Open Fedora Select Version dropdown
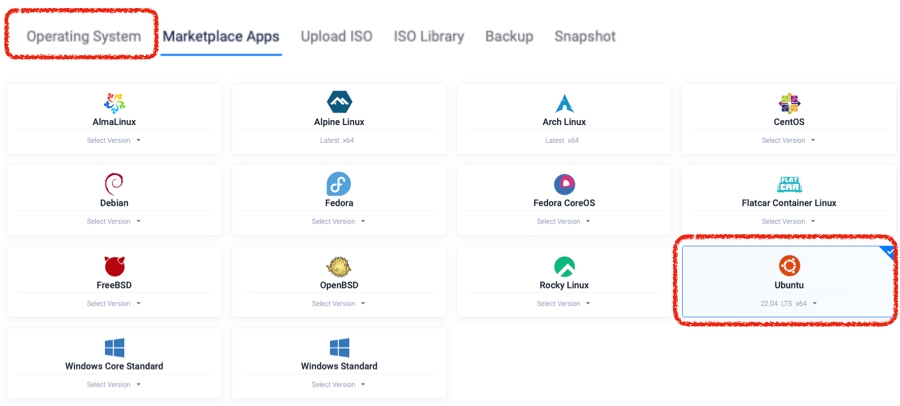Viewport: 900px width, 406px height. point(339,221)
